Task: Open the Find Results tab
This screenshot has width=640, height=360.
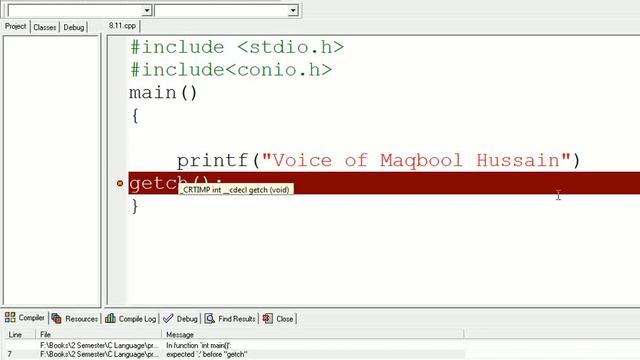Action: pos(230,319)
